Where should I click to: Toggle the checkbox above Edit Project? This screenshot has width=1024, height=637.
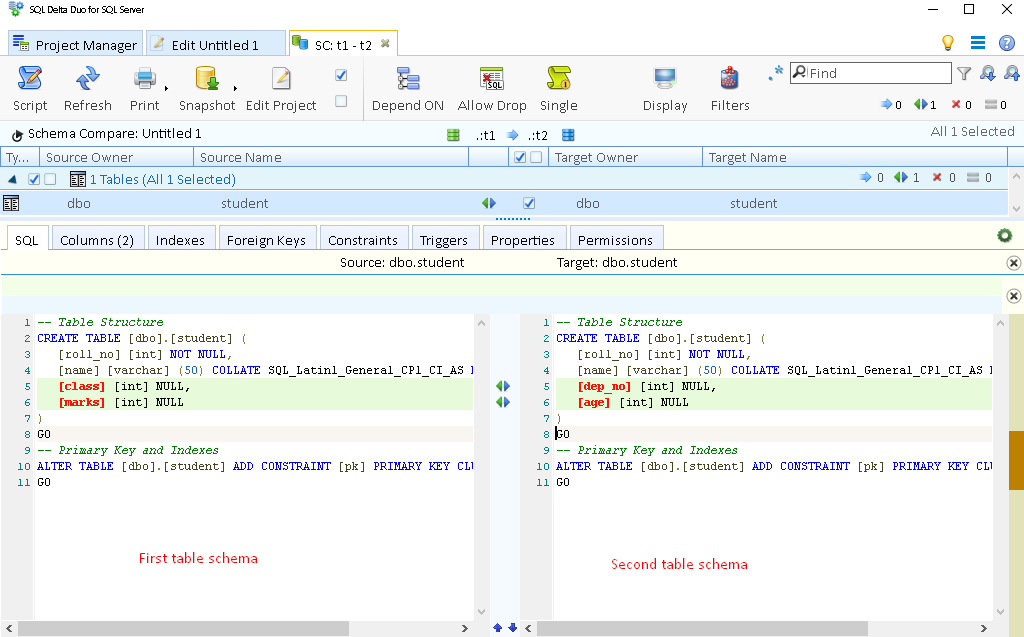[341, 74]
